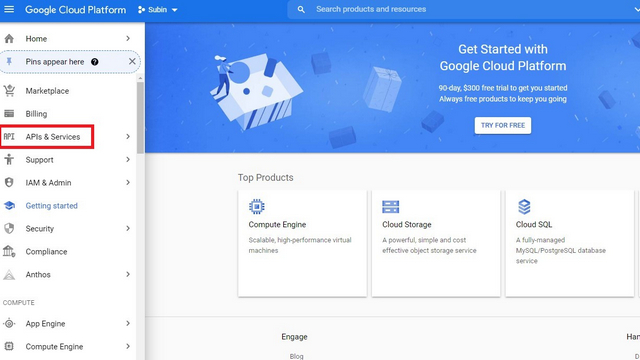Click the Home icon in sidebar

[x=9, y=39]
